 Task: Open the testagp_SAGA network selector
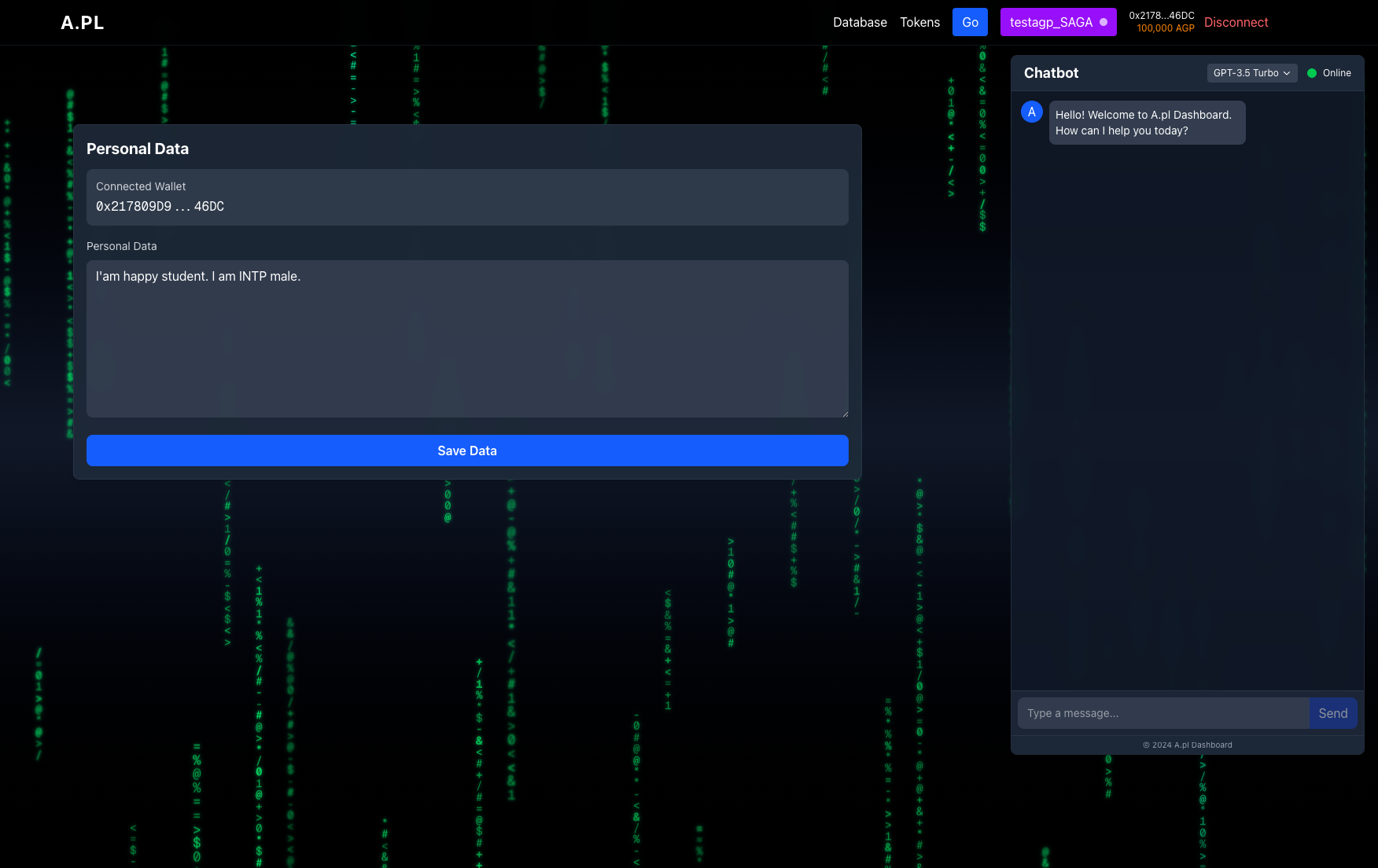(x=1058, y=22)
